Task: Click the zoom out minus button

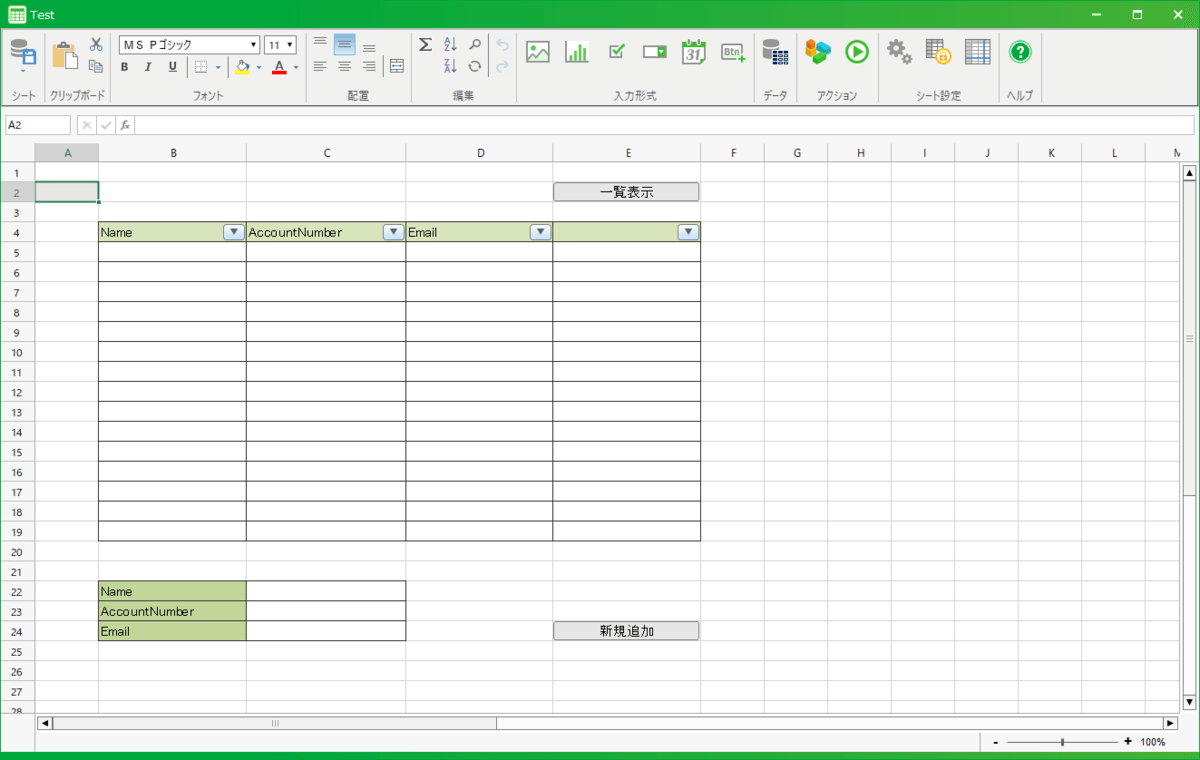Action: pyautogui.click(x=996, y=742)
